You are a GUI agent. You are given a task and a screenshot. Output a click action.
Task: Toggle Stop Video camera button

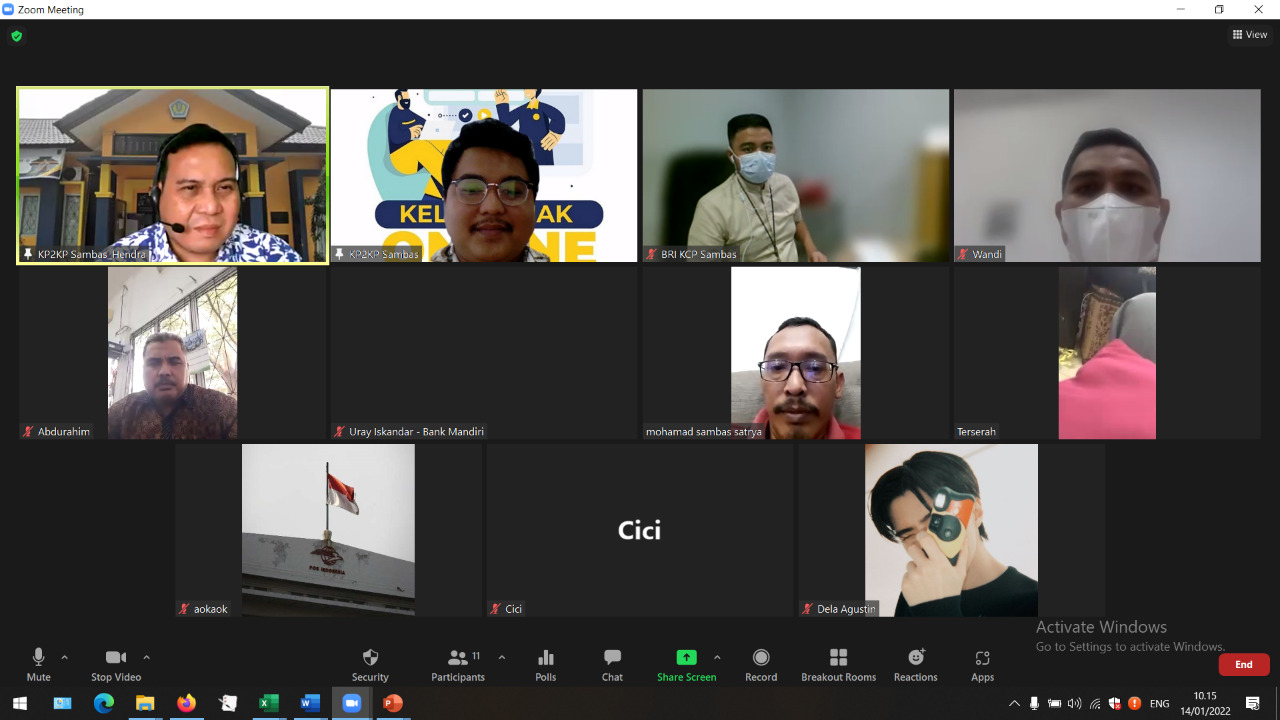(116, 658)
